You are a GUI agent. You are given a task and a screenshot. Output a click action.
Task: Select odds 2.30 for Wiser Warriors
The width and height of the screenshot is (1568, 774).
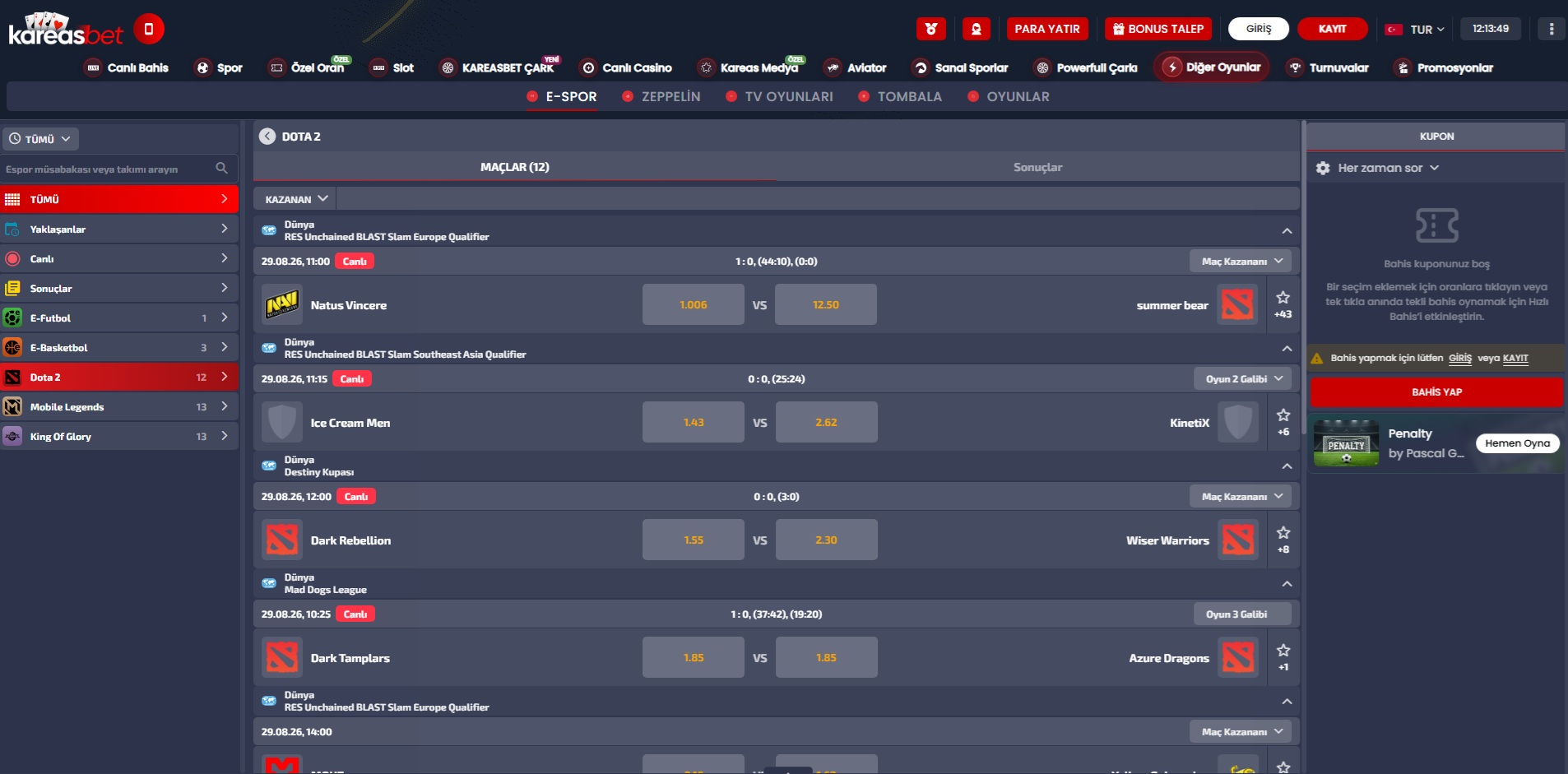pyautogui.click(x=826, y=540)
